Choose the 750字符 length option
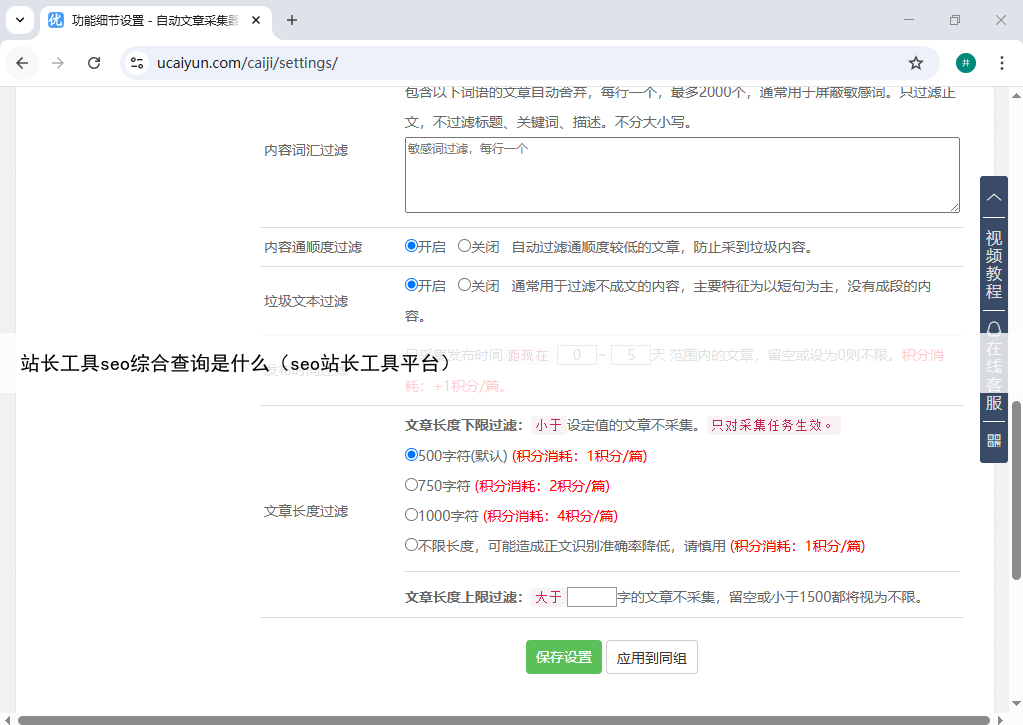 pos(411,485)
